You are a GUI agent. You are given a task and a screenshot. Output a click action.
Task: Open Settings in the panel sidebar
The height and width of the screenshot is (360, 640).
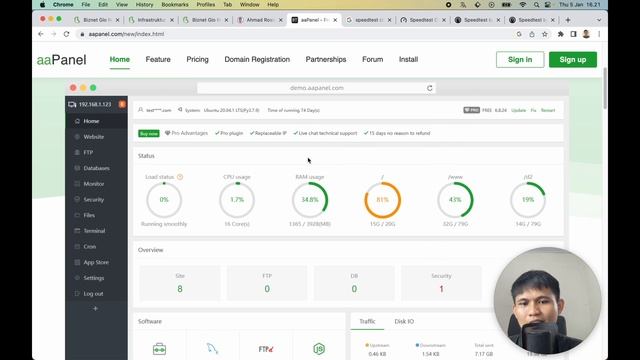[x=96, y=278]
